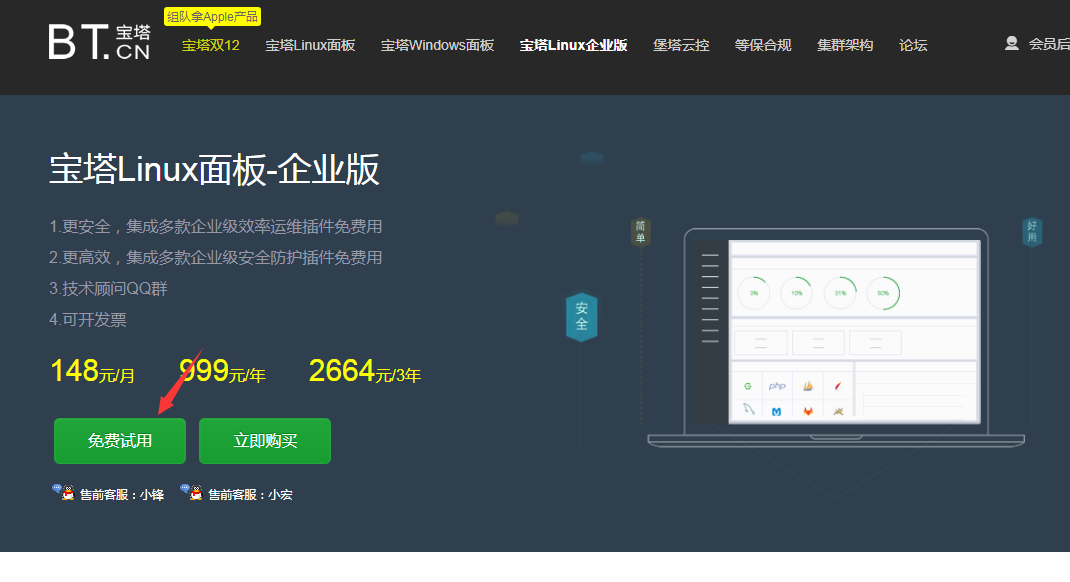Go to the 论坛 forum link

[x=913, y=46]
